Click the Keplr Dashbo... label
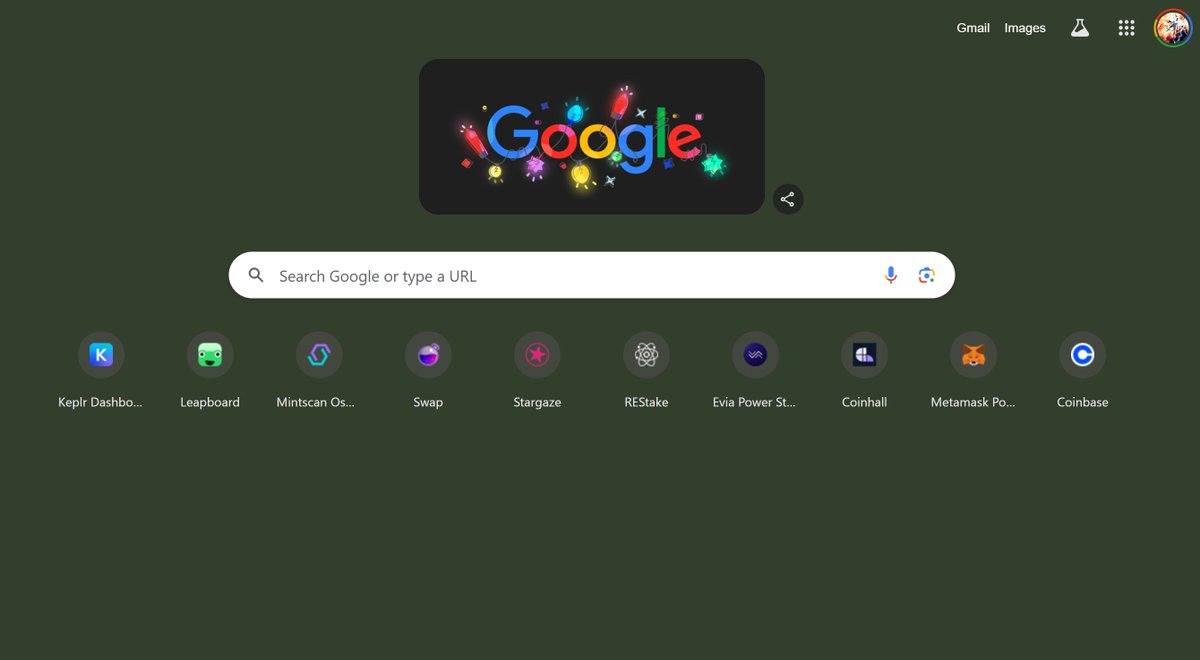Viewport: 1200px width, 660px height. (101, 402)
